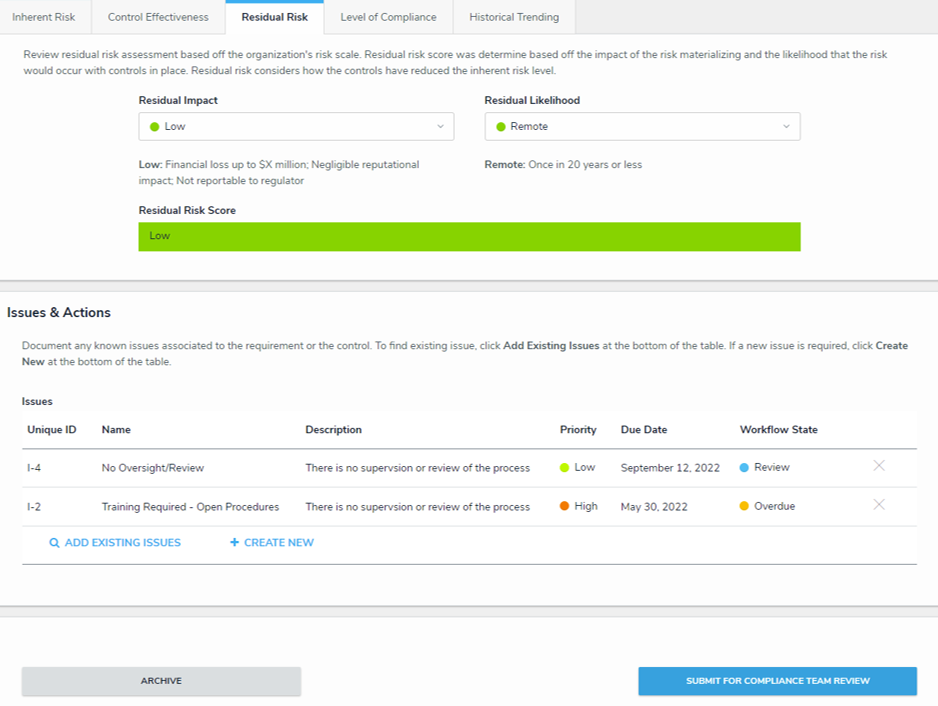Screen dimensions: 938x706
Task: Click the blue Review workflow state dot
Action: (x=745, y=467)
